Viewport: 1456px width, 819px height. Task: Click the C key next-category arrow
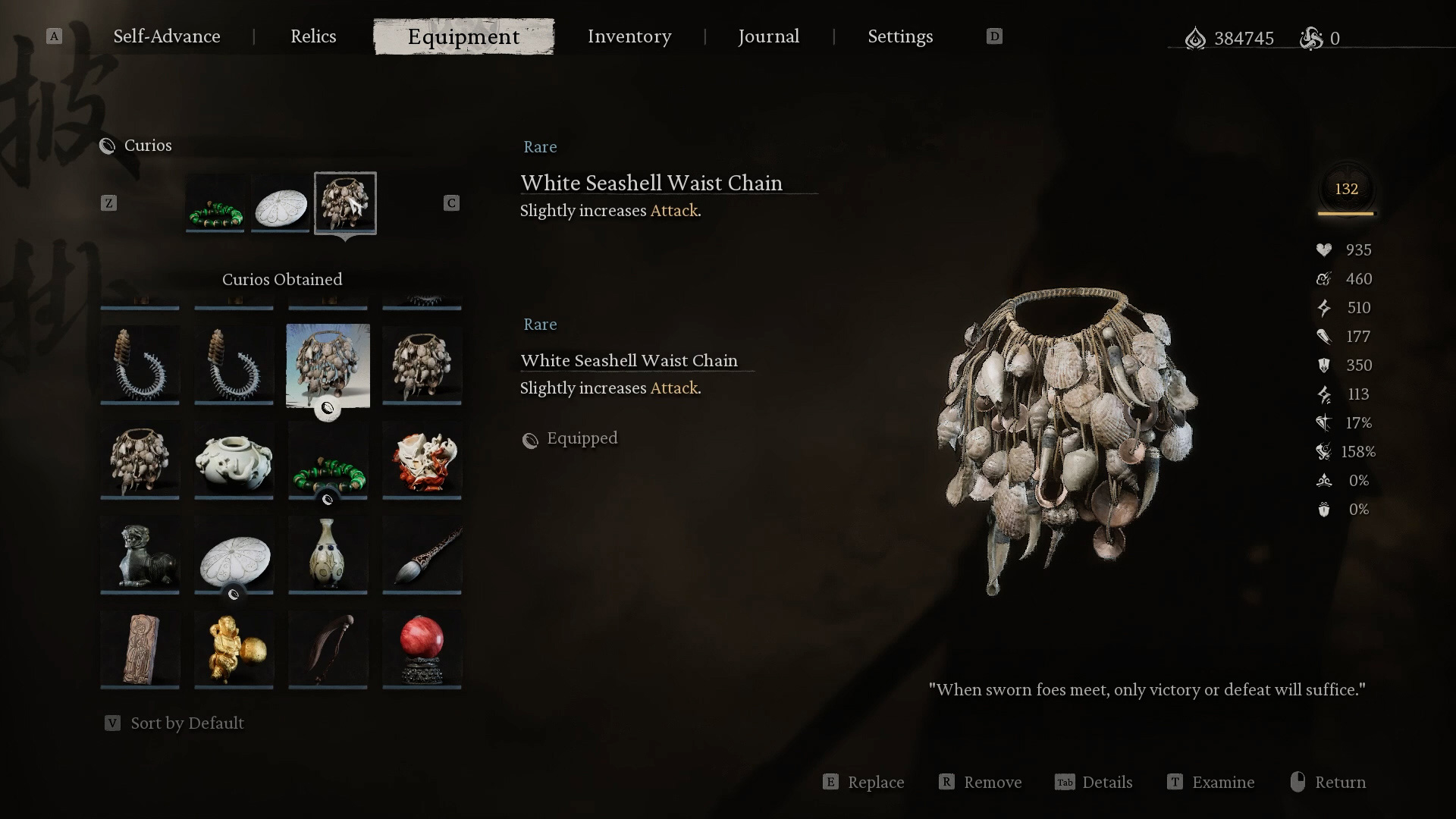[x=451, y=203]
